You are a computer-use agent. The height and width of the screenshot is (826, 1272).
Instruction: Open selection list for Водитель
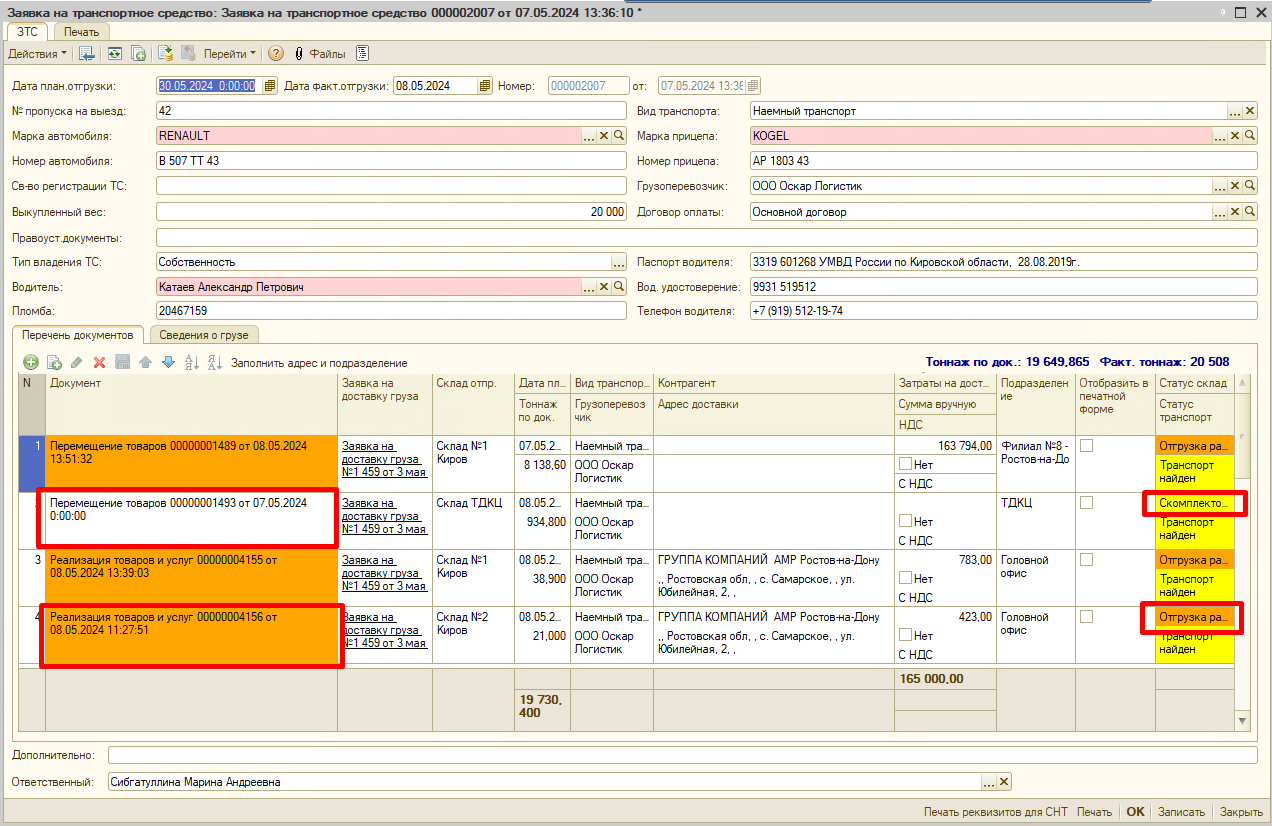(589, 287)
